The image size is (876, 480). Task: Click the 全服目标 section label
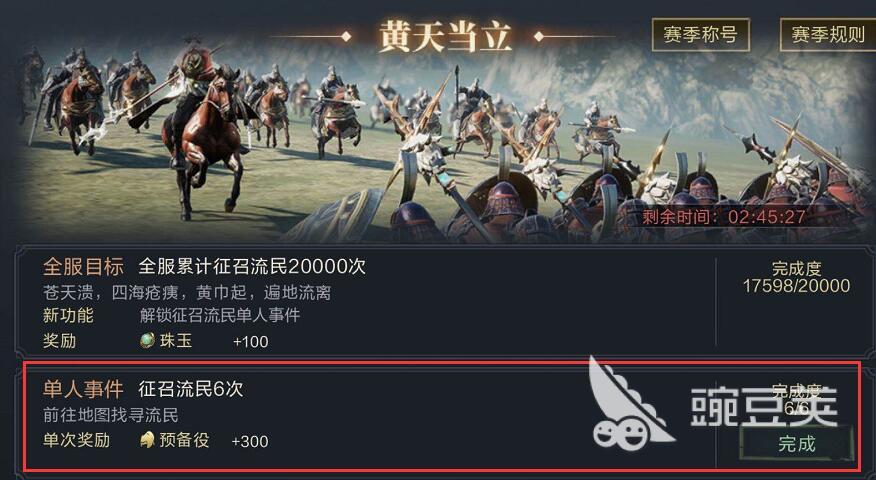click(83, 267)
